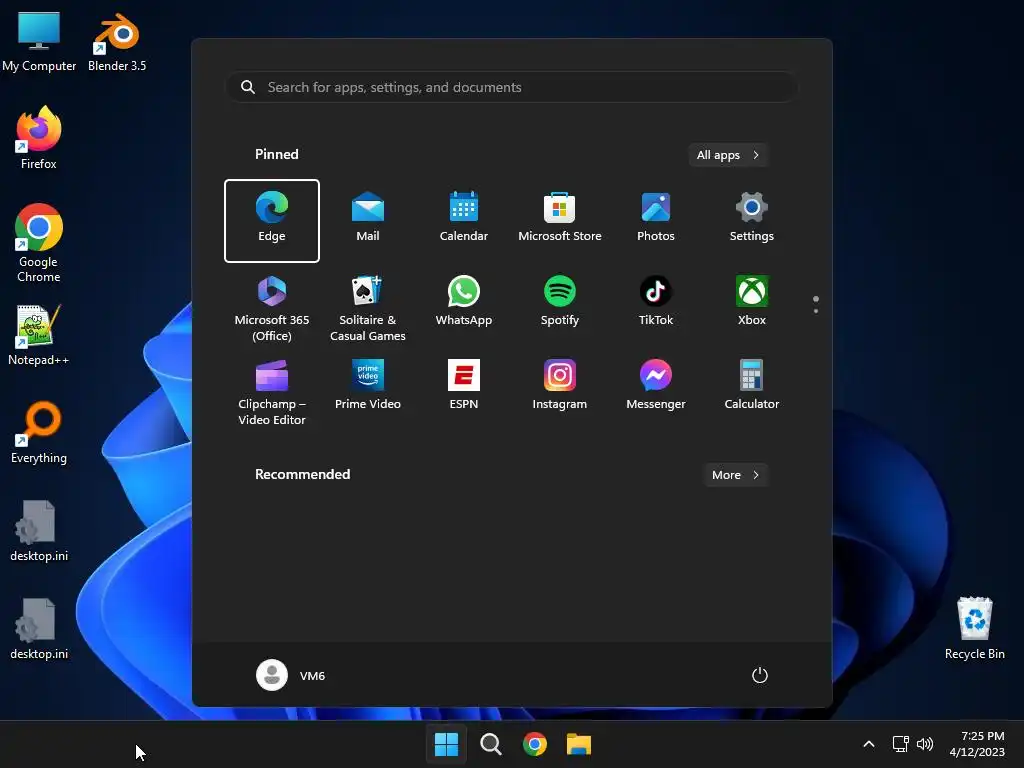This screenshot has width=1024, height=768.
Task: Open network status in system tray
Action: [x=901, y=744]
